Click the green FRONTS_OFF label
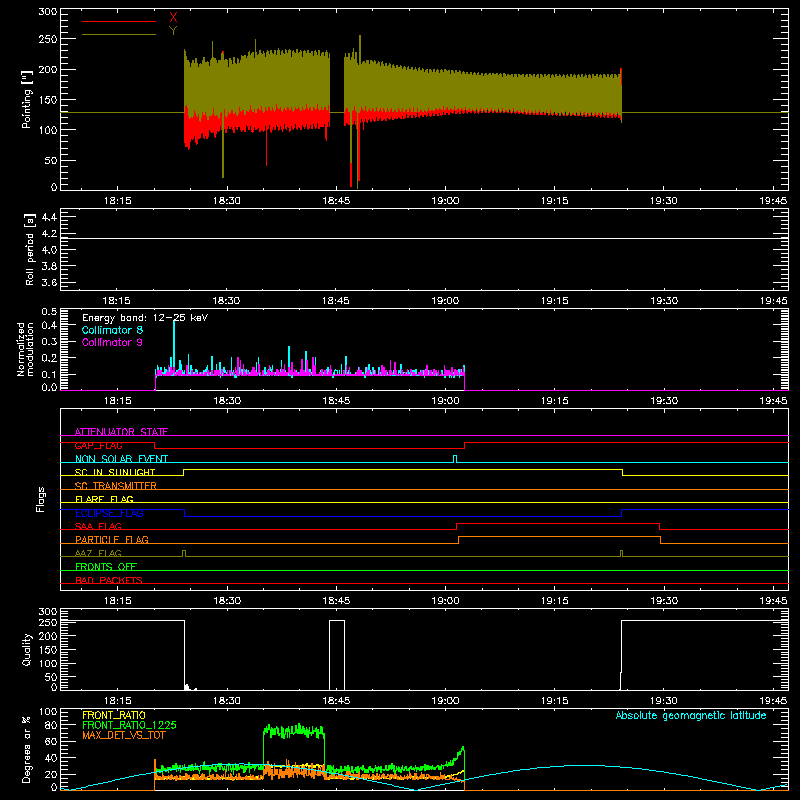The width and height of the screenshot is (800, 800). click(x=106, y=566)
